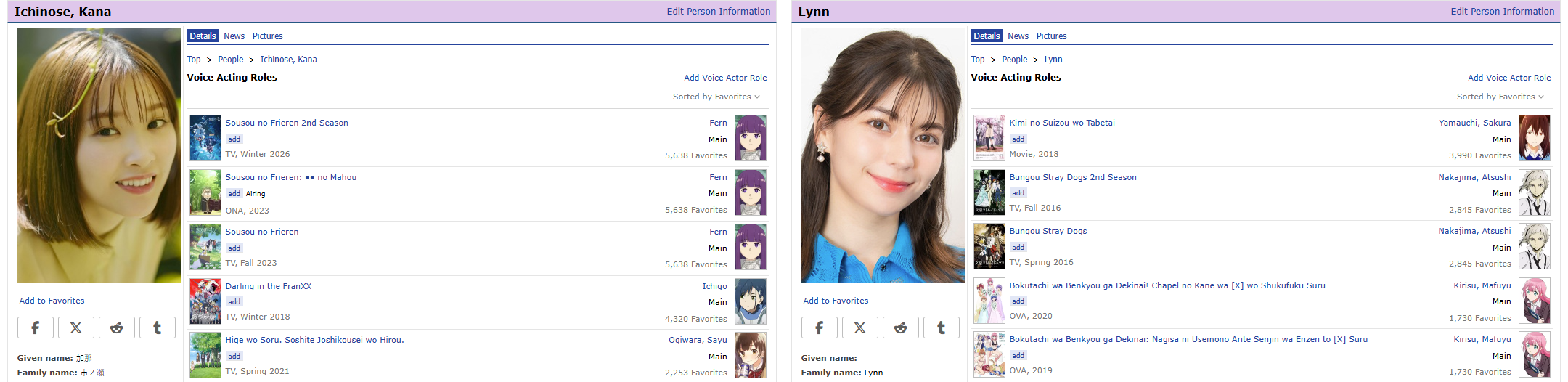Open Kimi no Suizou wo Tabetai title link

click(1062, 123)
